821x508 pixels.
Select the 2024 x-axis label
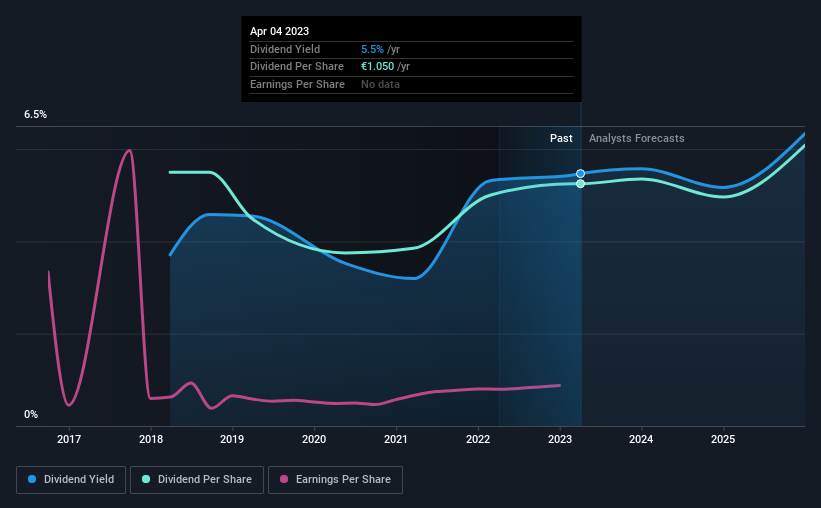point(641,439)
